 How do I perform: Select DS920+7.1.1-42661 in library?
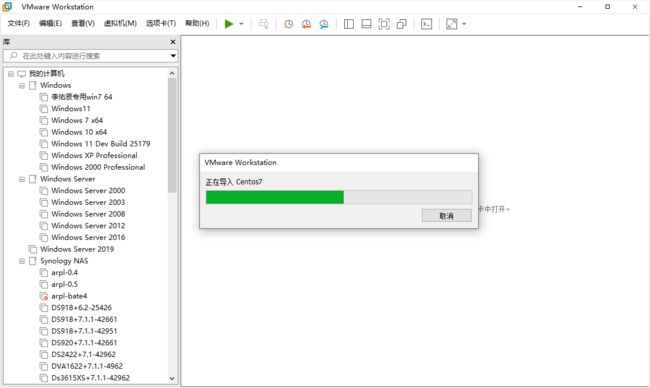[x=84, y=343]
